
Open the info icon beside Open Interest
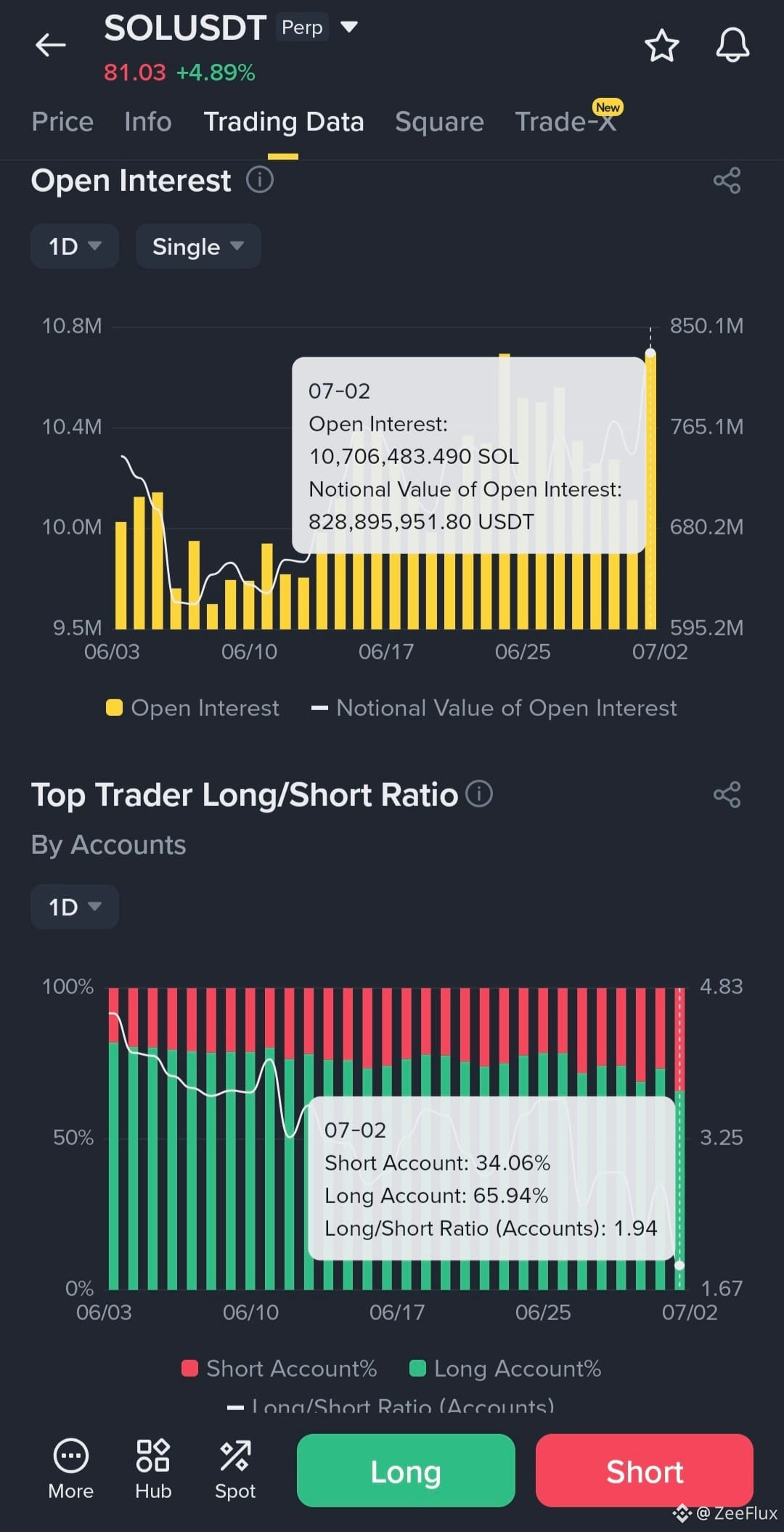point(260,179)
